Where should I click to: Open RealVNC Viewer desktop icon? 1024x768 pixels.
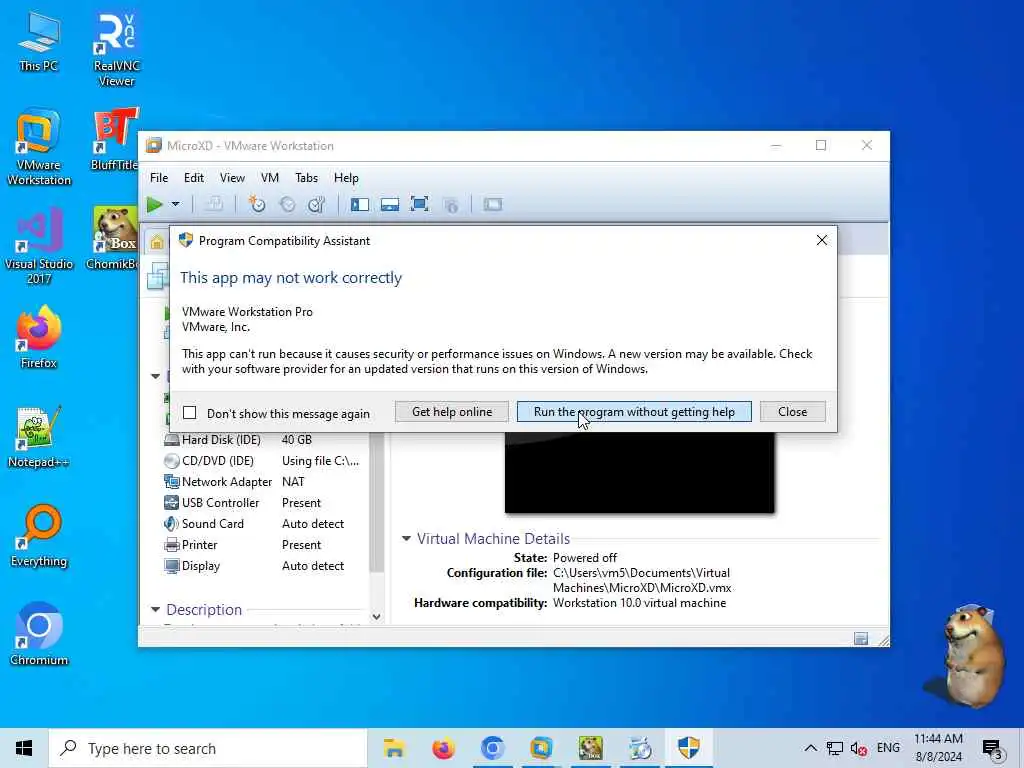pyautogui.click(x=116, y=50)
